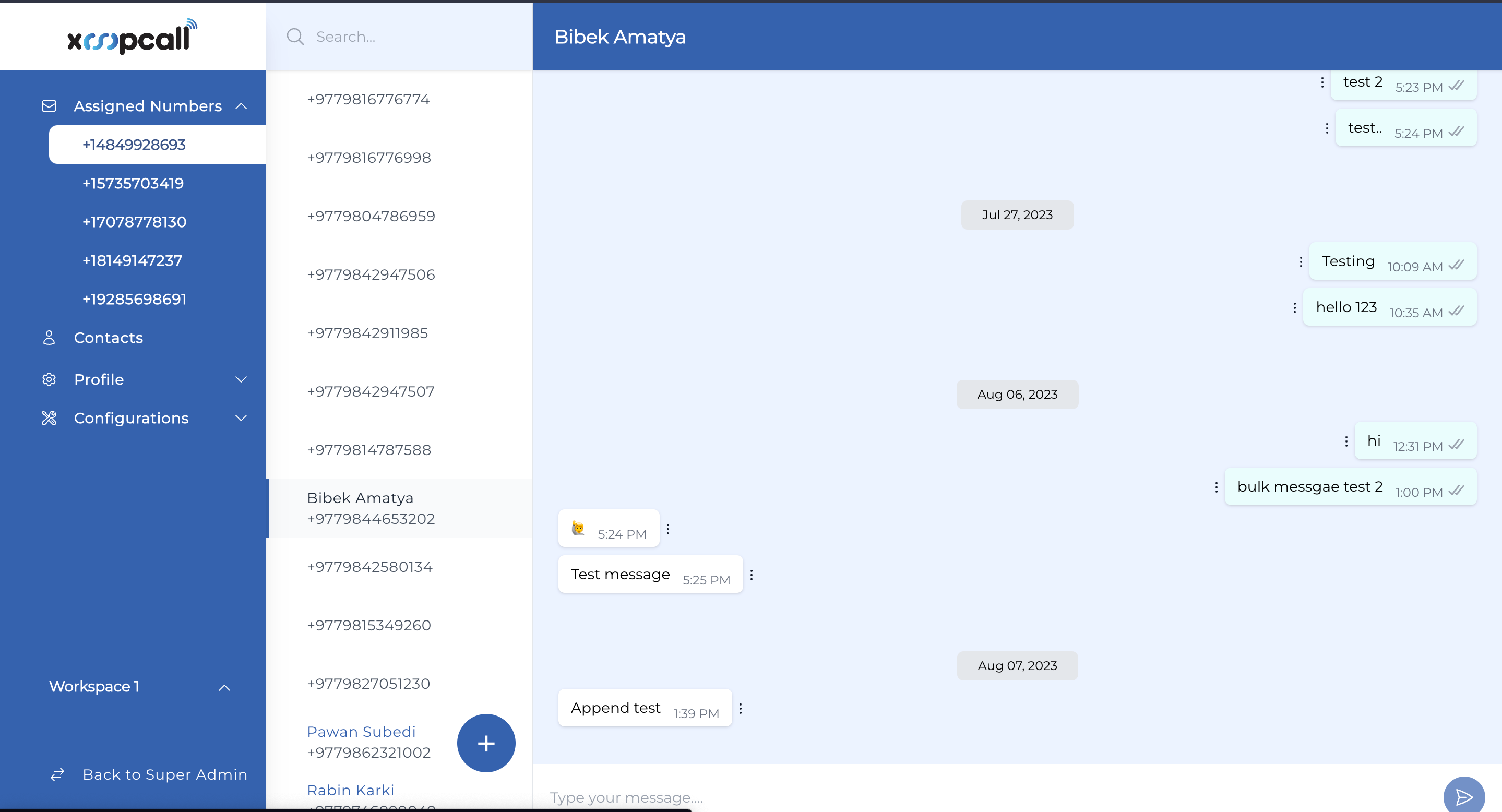Click the blue plus new conversation button

pyautogui.click(x=486, y=743)
